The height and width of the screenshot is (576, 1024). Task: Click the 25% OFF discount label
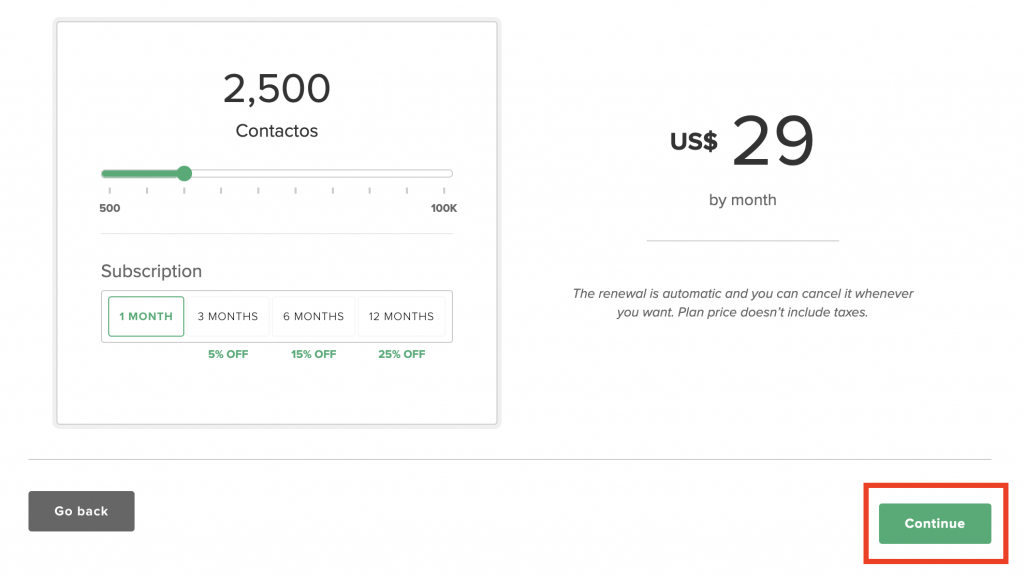(x=402, y=354)
